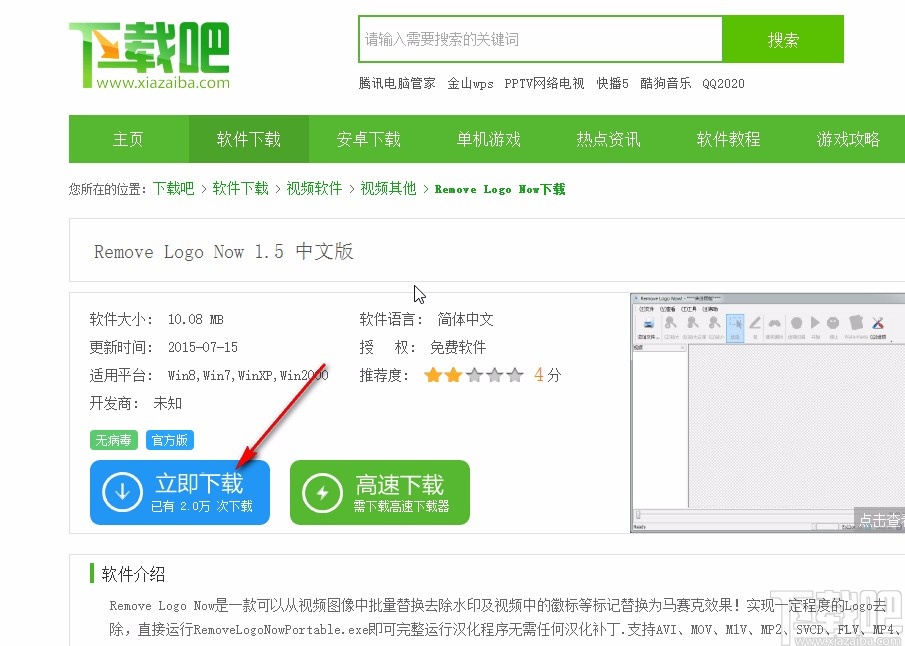The height and width of the screenshot is (646, 905).
Task: Click the blue 官方版 badge
Action: pyautogui.click(x=170, y=440)
